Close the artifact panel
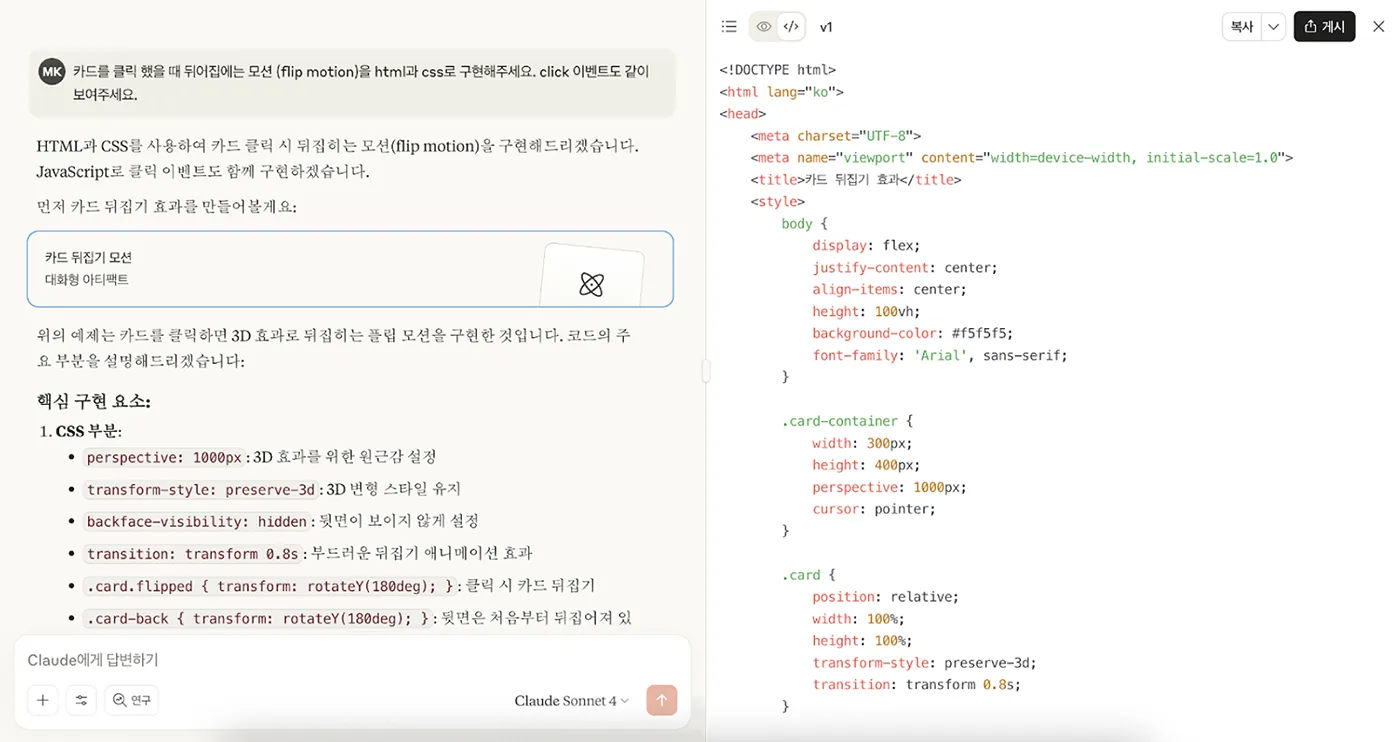Image resolution: width=1400 pixels, height=742 pixels. click(x=1379, y=27)
